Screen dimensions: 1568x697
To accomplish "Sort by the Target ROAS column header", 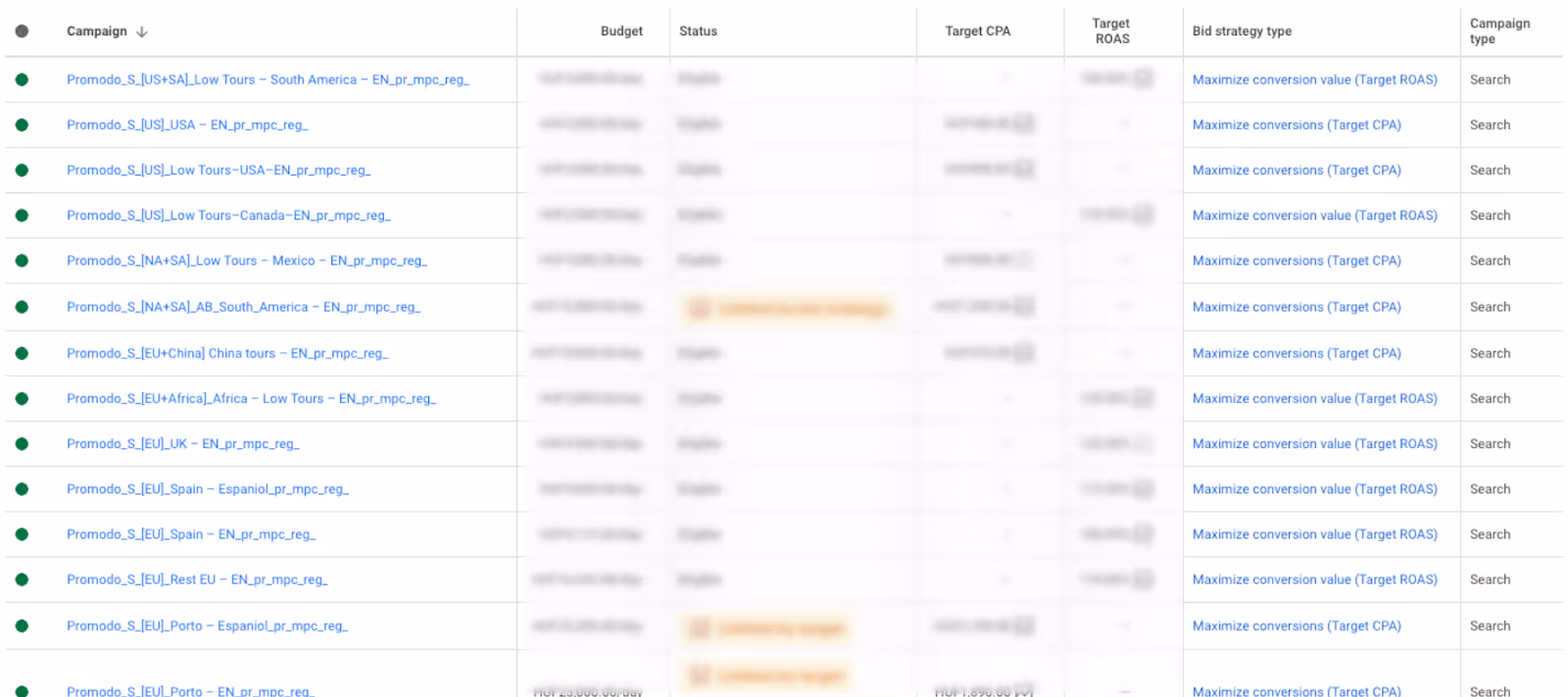I will point(1111,31).
